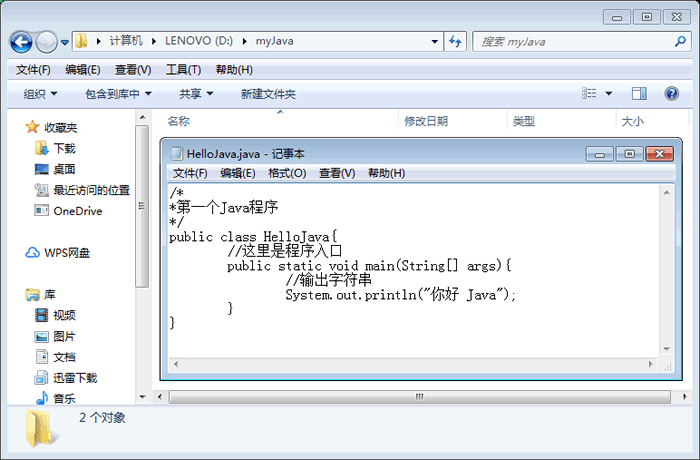Image resolution: width=700 pixels, height=460 pixels.
Task: Sort files by 修改日期 column header
Action: click(x=426, y=121)
